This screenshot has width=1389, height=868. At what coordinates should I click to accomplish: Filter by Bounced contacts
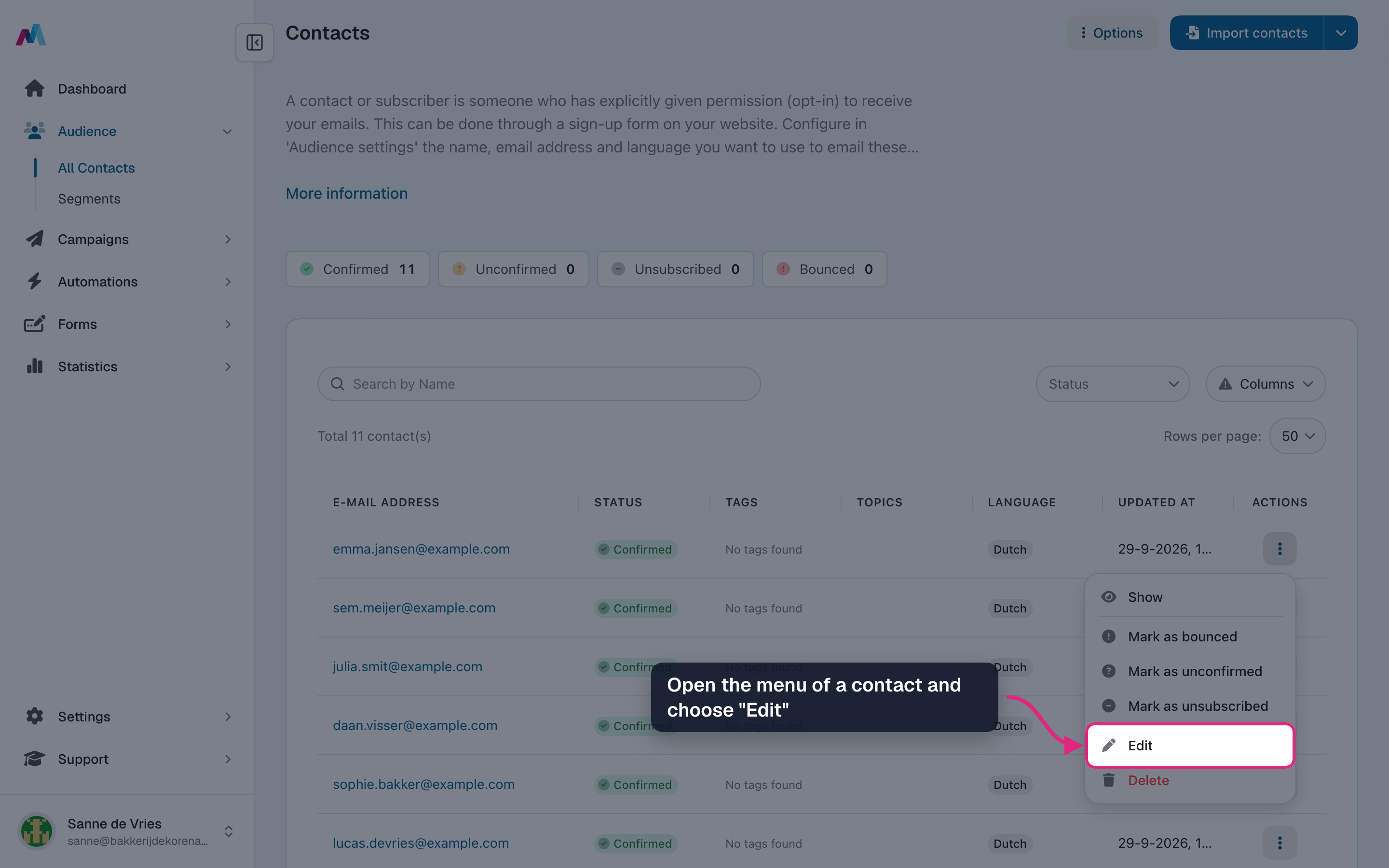pyautogui.click(x=824, y=269)
